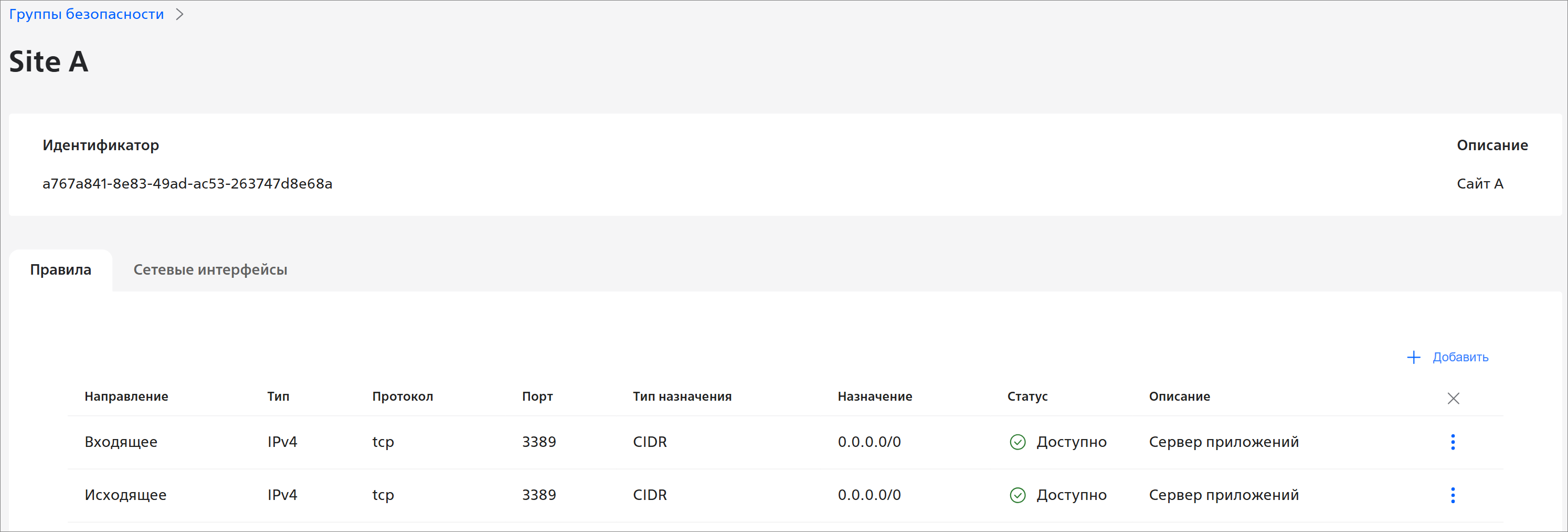Select the identifier value a767a841 text

187,183
